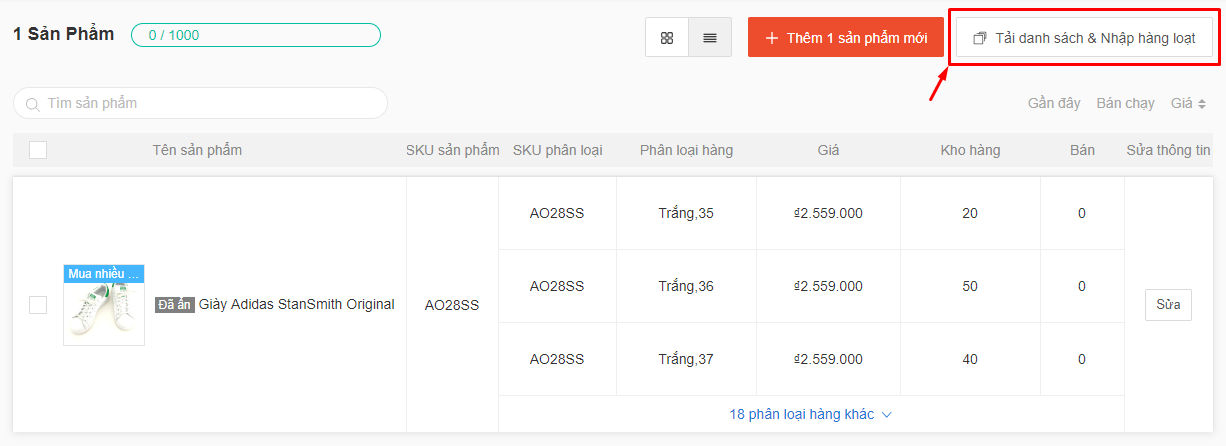Open the white Adidas shoe thumbnail
Viewport: 1226px width, 446px height.
(x=104, y=314)
